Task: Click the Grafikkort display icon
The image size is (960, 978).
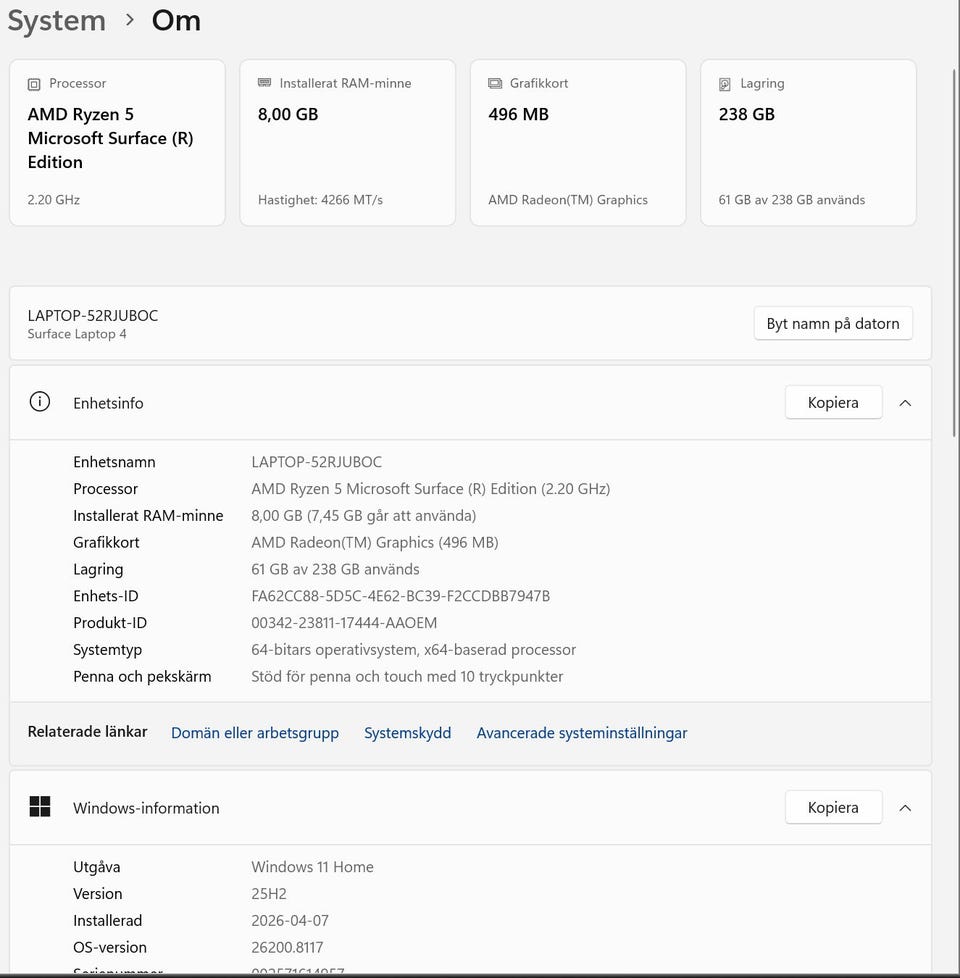Action: 495,83
